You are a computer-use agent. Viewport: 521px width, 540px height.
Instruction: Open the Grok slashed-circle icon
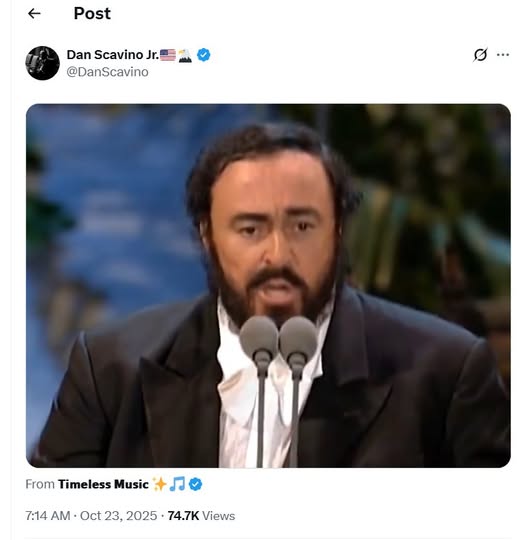[x=480, y=54]
